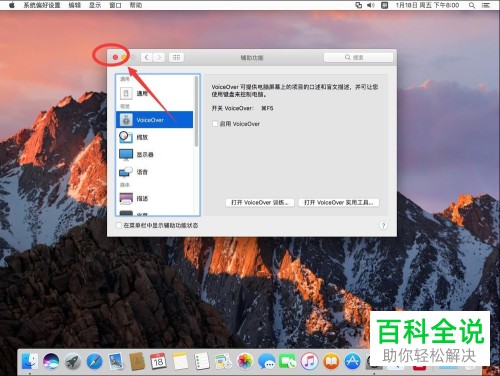Open Finder from the Dock

pyautogui.click(x=30, y=361)
